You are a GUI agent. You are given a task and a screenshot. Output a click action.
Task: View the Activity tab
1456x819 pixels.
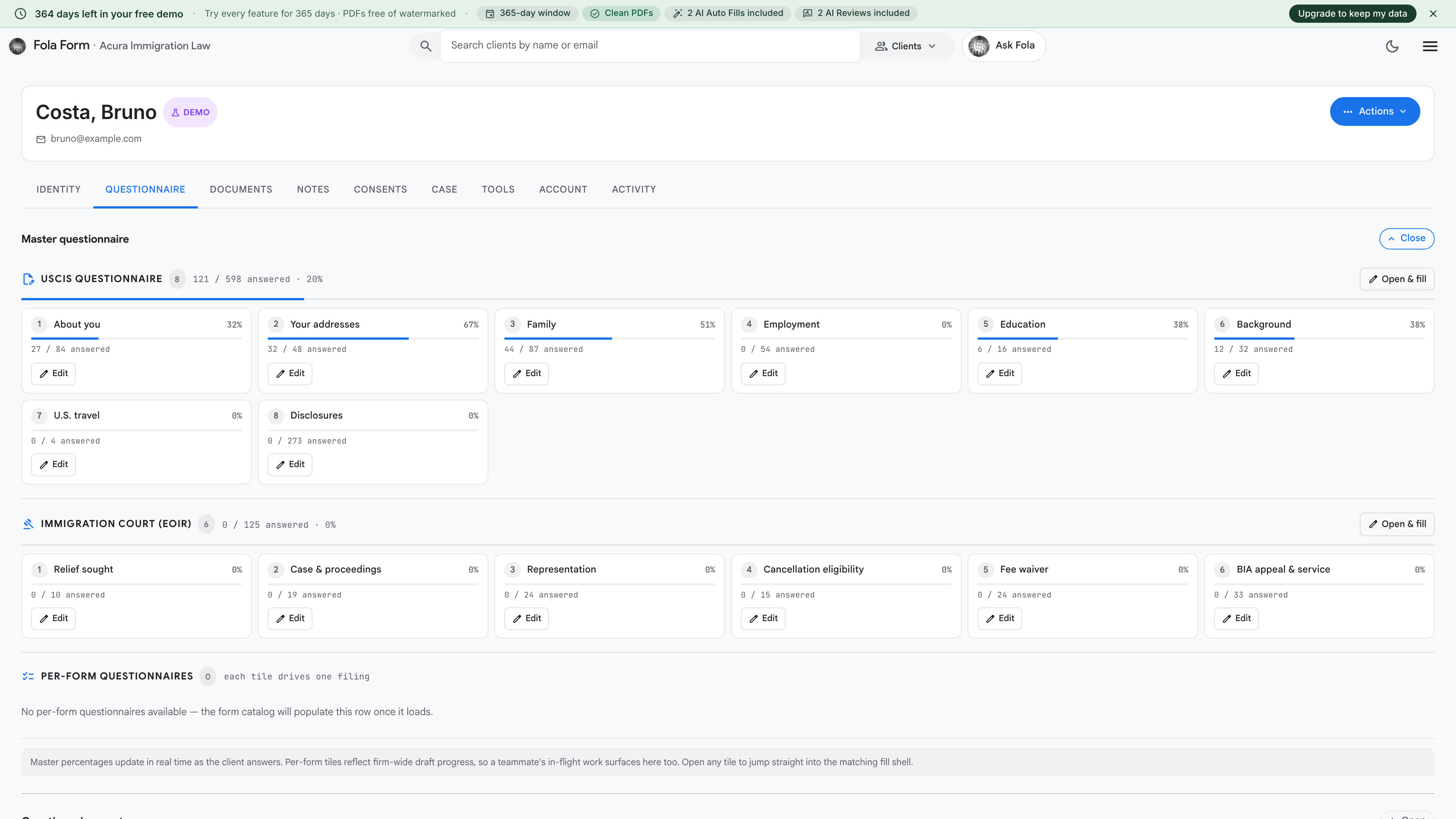pyautogui.click(x=634, y=189)
